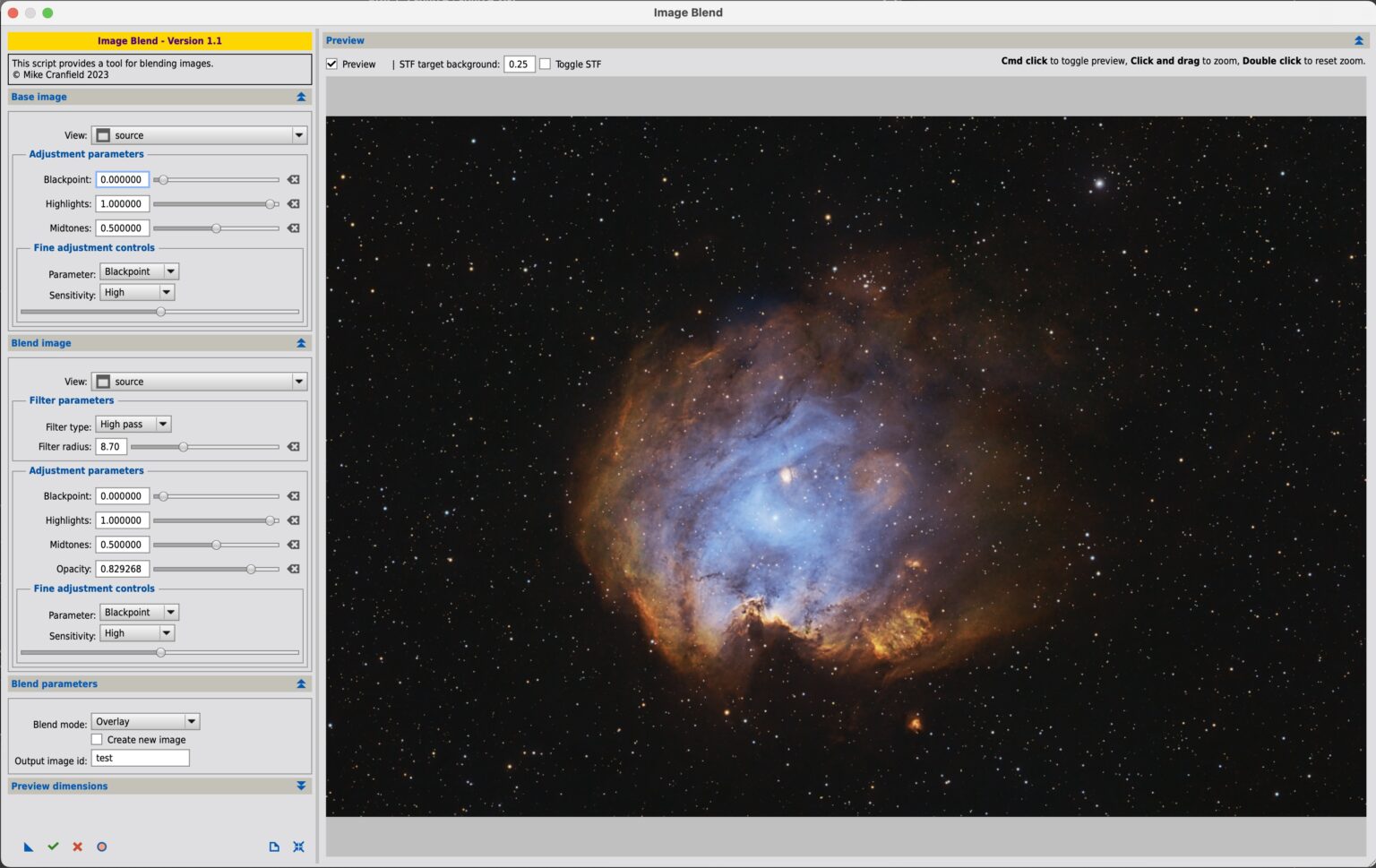The image size is (1376, 868).
Task: Reset the Filter radius value
Action: coord(293,447)
